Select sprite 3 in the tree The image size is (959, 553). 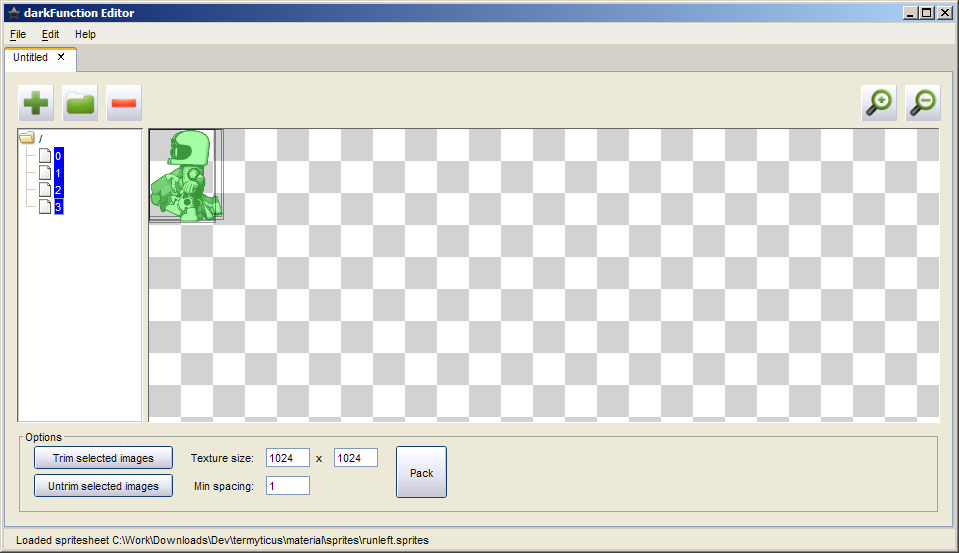tap(58, 207)
